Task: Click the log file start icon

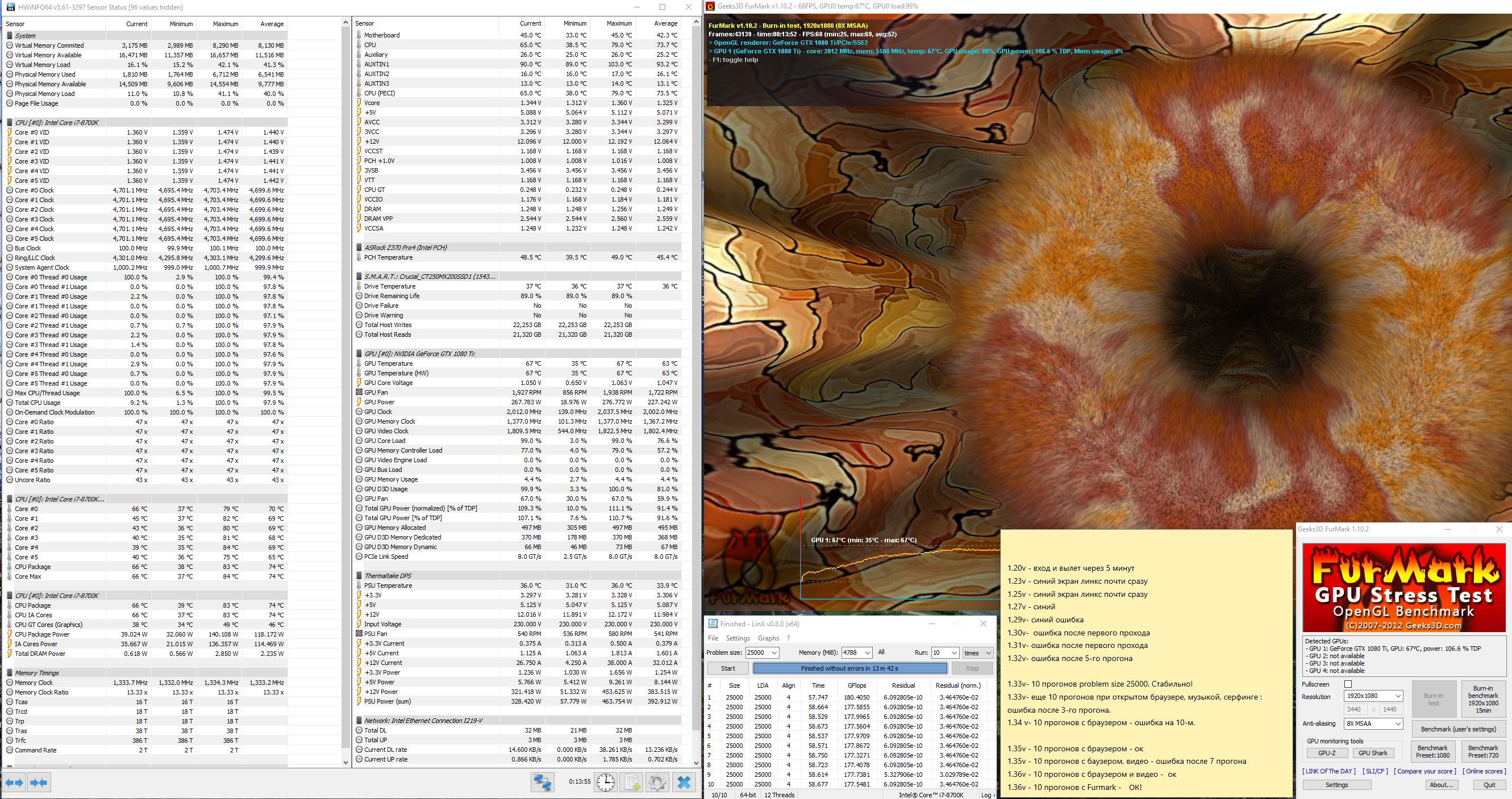Action: (632, 782)
